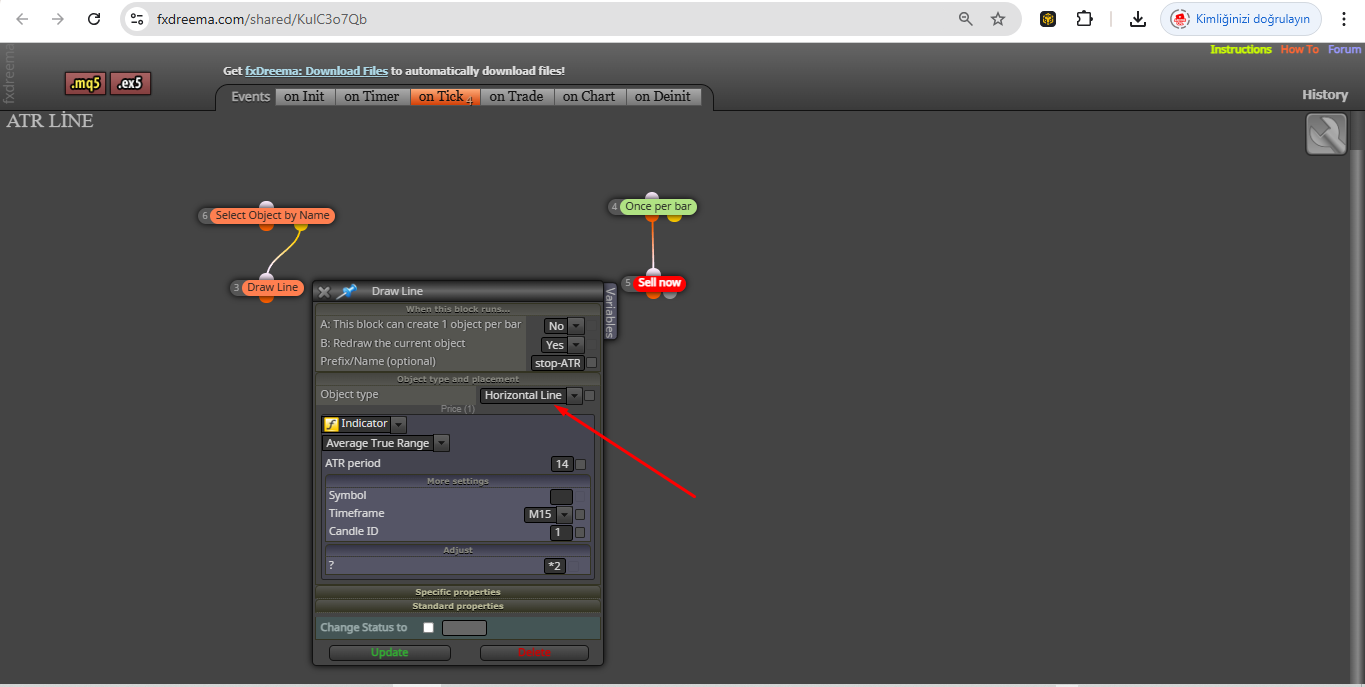Toggle checkbox next to ATR period
This screenshot has width=1365, height=687.
(580, 464)
